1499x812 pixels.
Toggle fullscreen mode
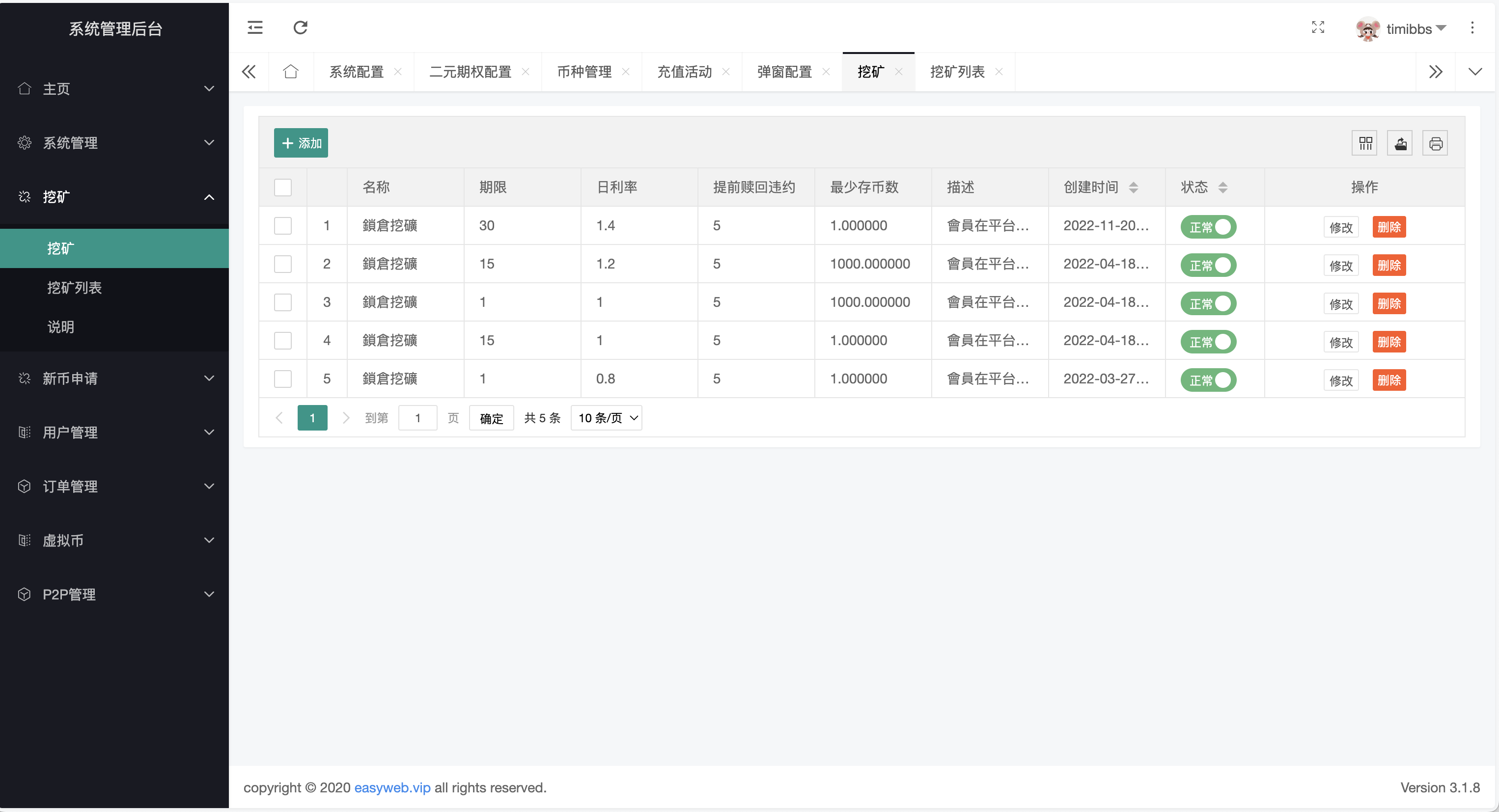[x=1318, y=27]
